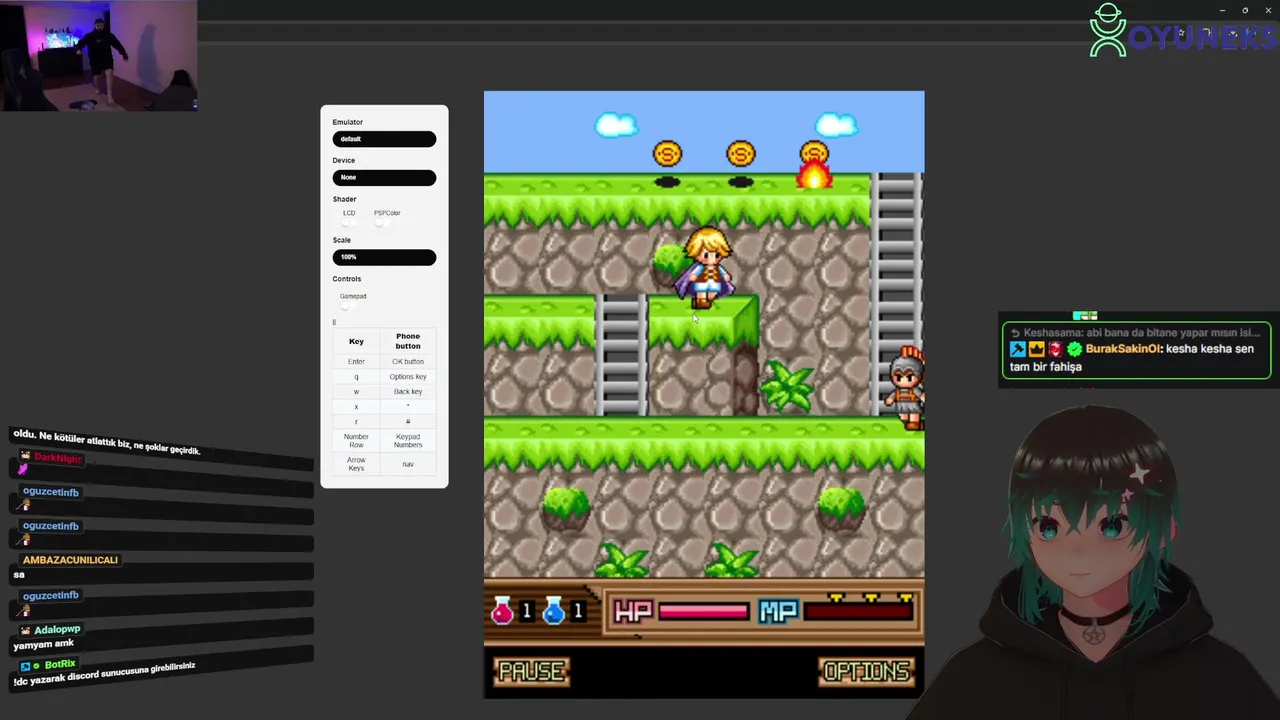This screenshot has width=1280, height=720.
Task: Click the 'Options key' table cell
Action: click(x=408, y=377)
